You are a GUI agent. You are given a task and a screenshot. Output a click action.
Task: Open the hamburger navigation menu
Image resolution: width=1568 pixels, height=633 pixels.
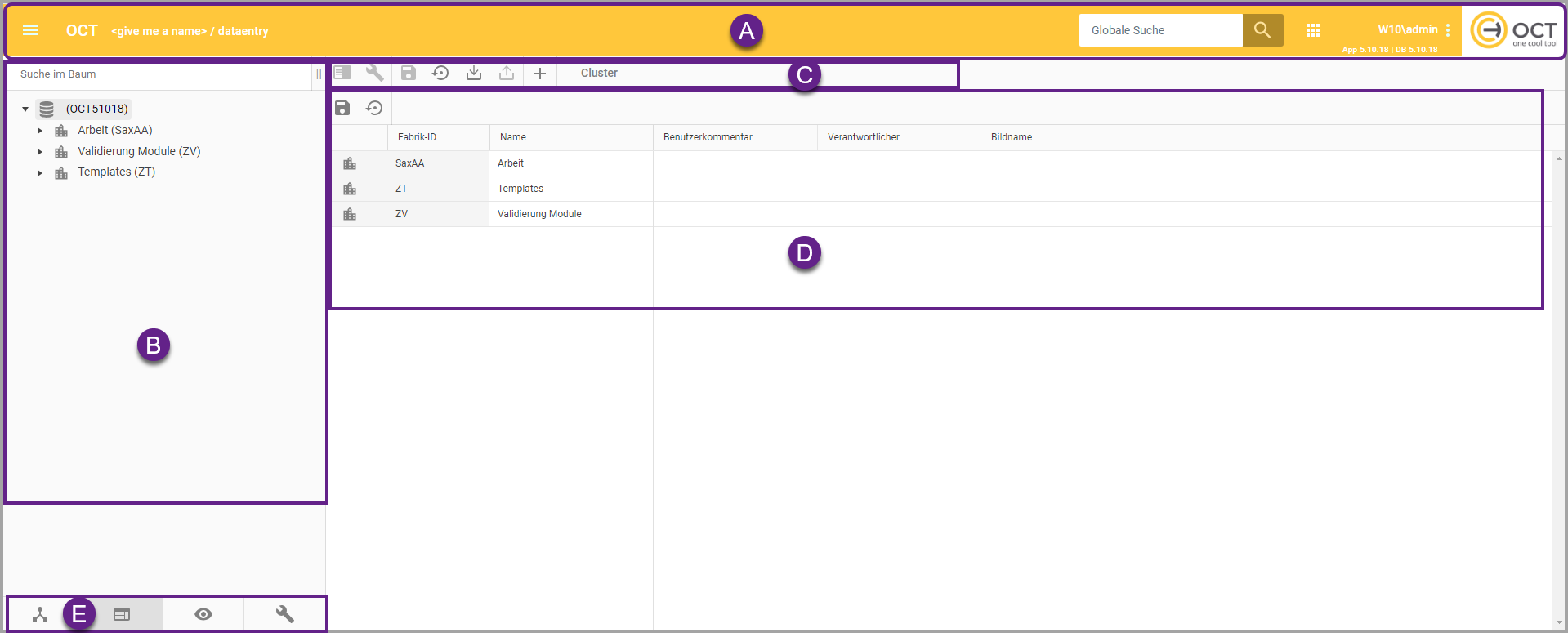[x=30, y=30]
